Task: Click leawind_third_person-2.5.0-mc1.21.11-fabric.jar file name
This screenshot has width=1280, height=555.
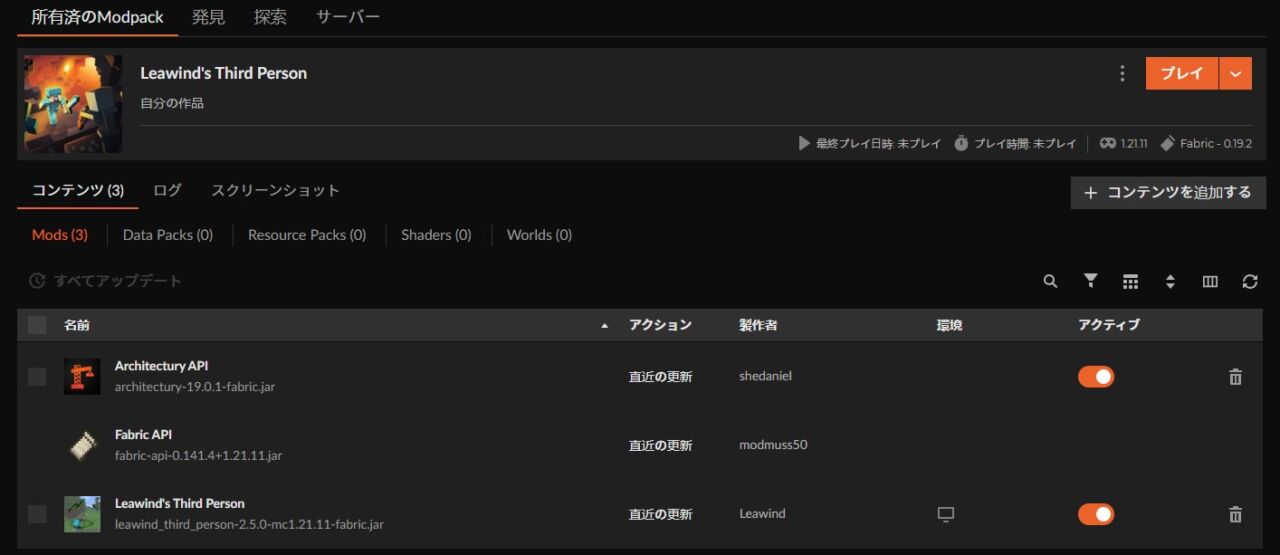Action: point(249,524)
